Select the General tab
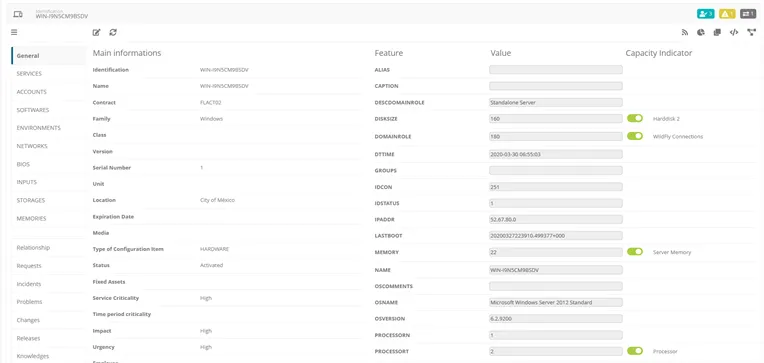Screen dimensions: 764x363 point(48,56)
